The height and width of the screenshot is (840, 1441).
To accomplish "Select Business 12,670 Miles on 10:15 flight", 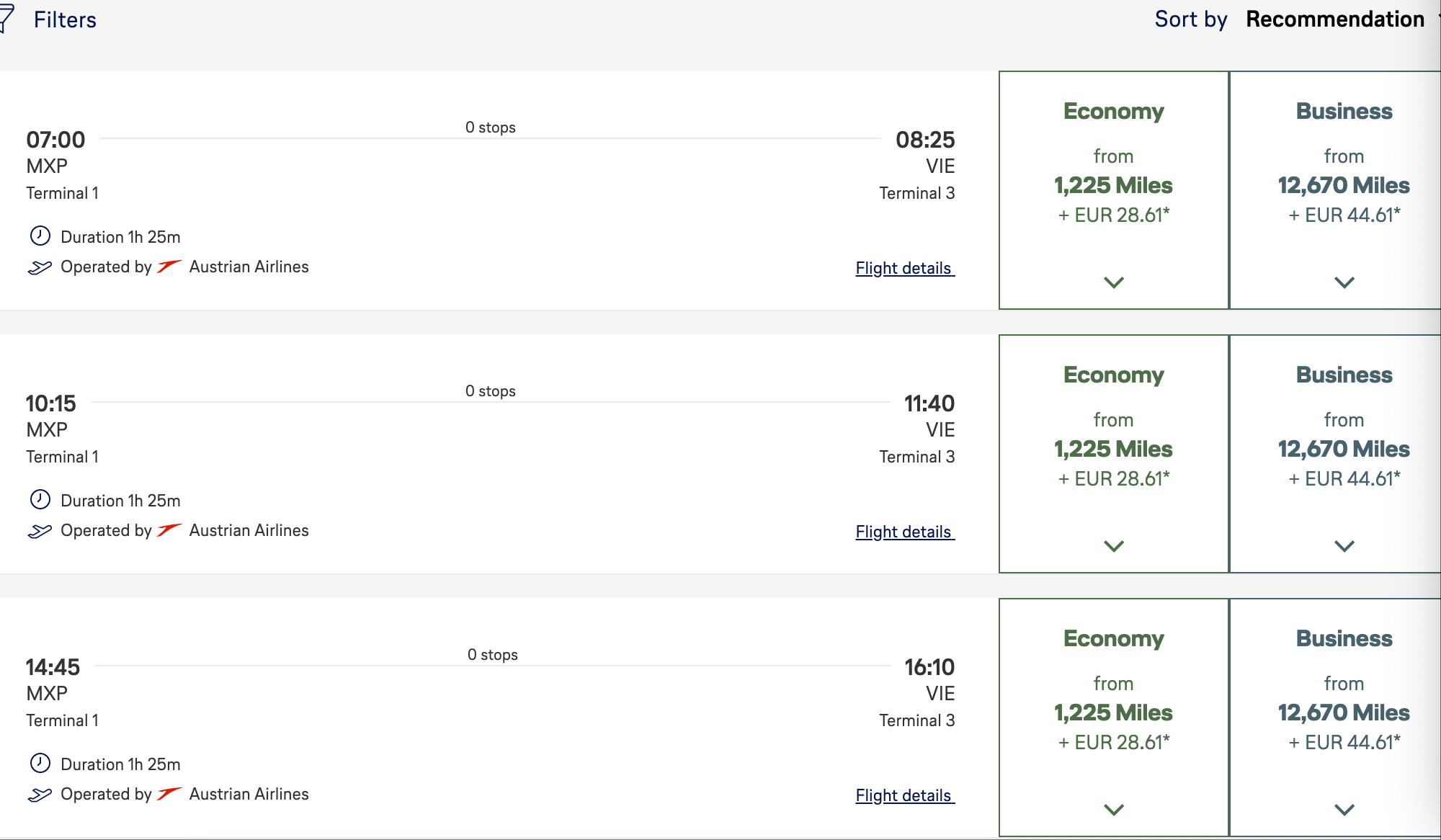I will pyautogui.click(x=1344, y=449).
